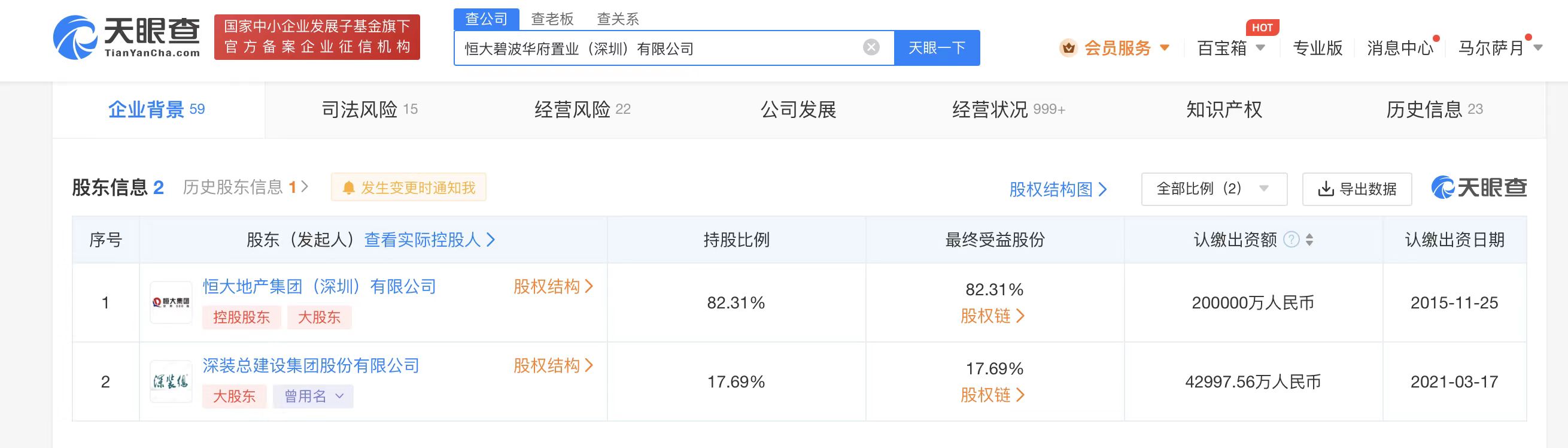
Task: Click 查看实际控股人 link in table header
Action: coord(430,240)
